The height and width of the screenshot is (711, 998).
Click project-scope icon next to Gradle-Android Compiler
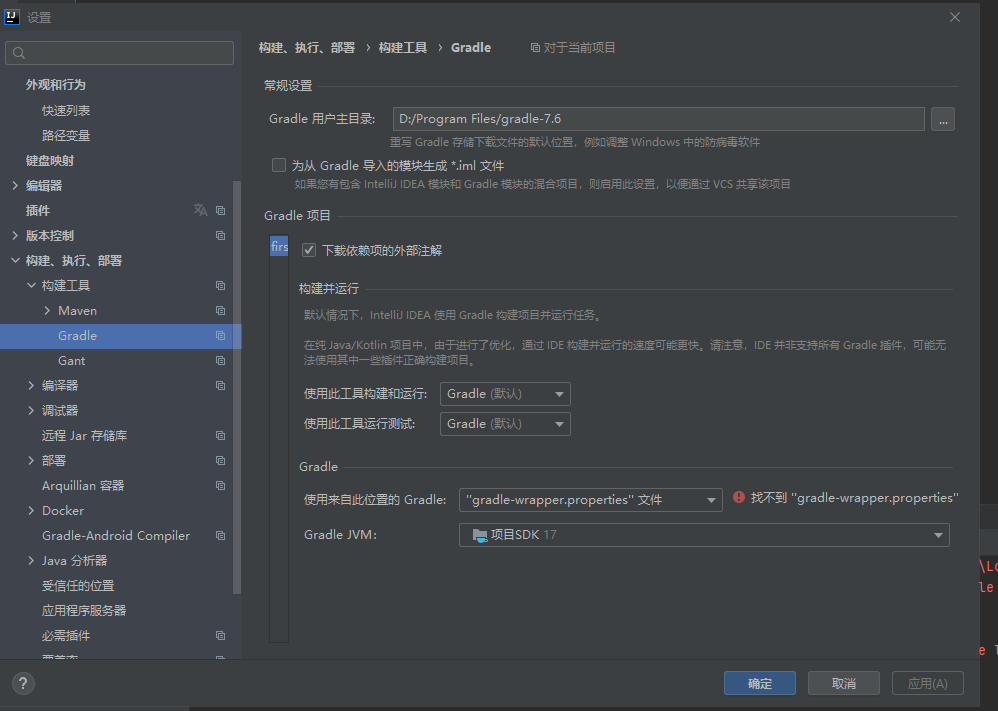coord(220,536)
